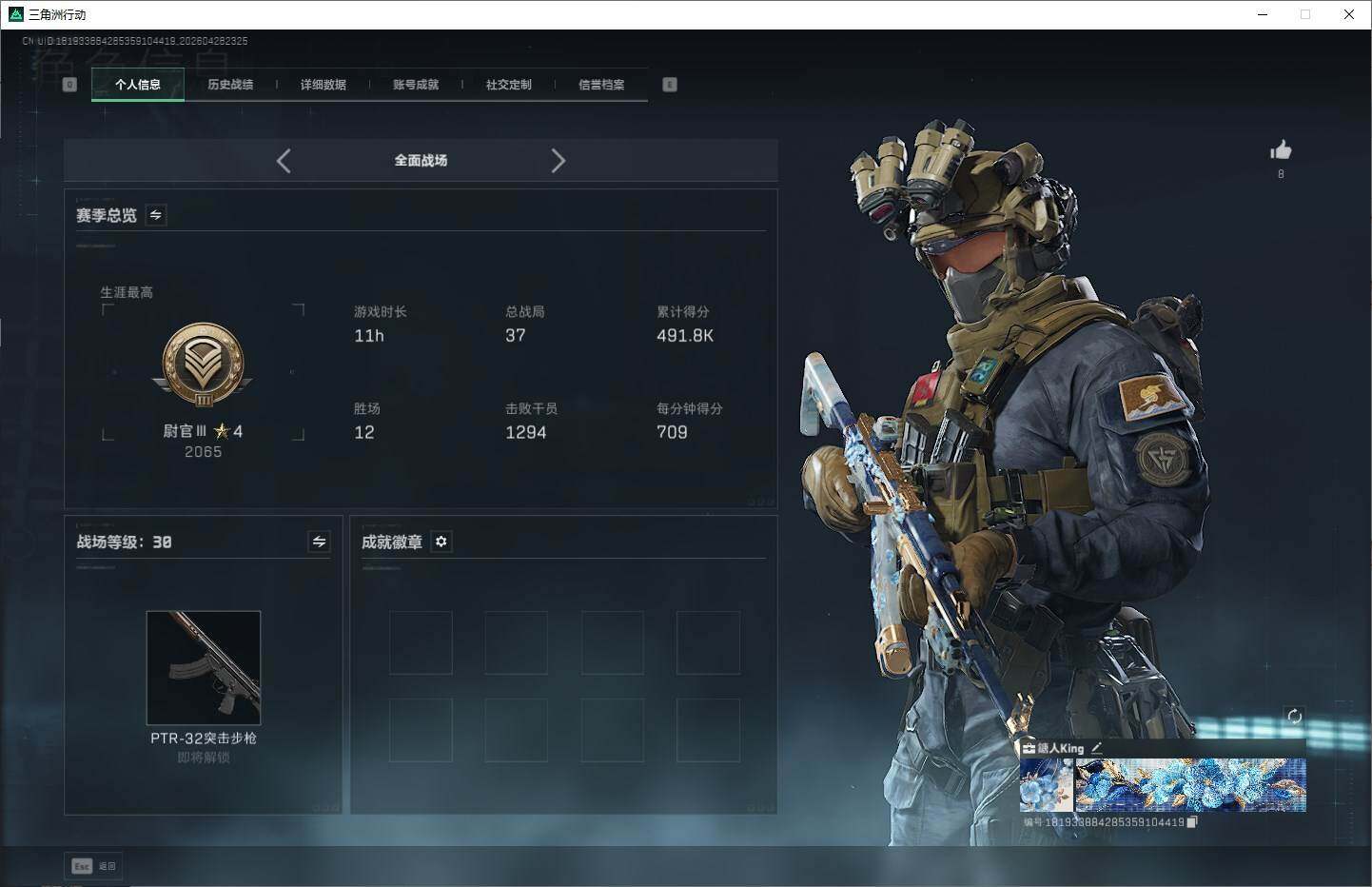
Task: Click the 胜场 value 12
Action: (364, 433)
